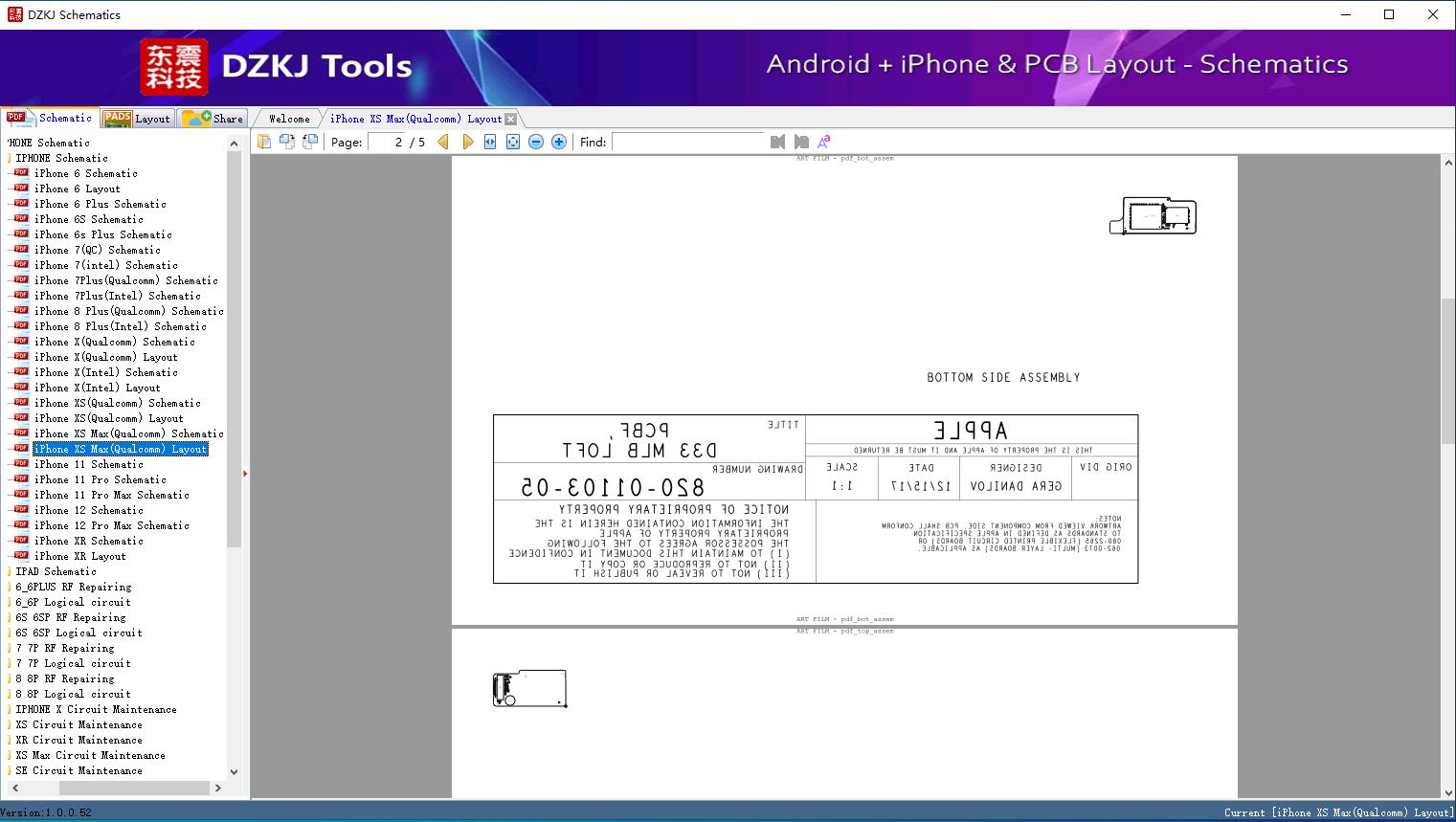Click the sidebar vertical scrollbar thumb

click(234, 348)
